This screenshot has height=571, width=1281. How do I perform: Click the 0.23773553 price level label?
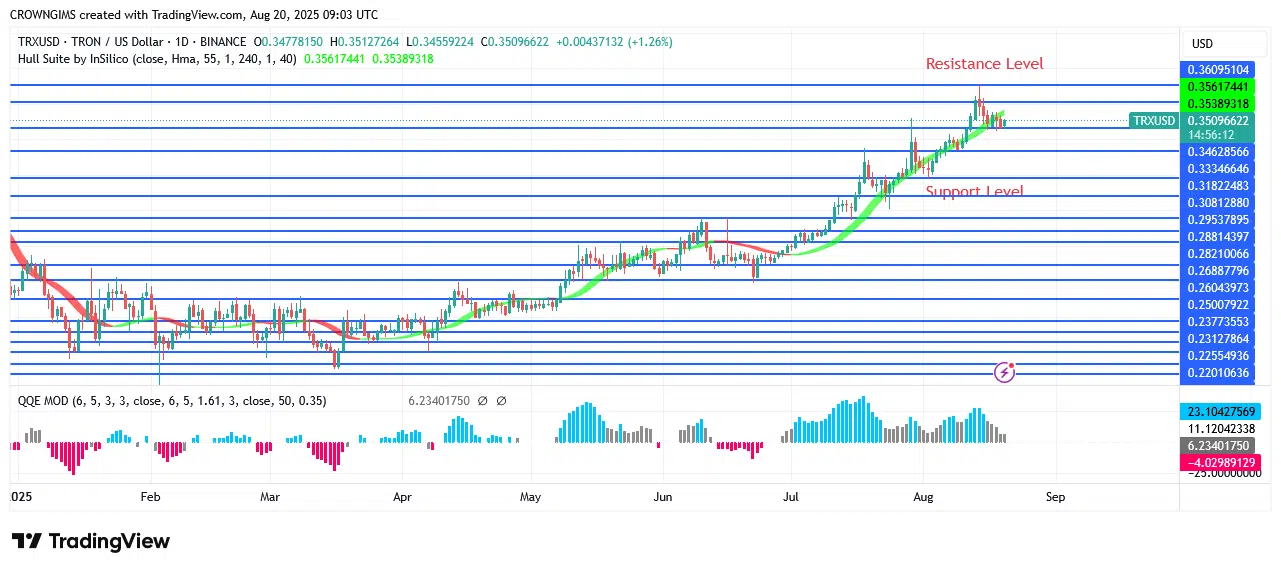tap(1218, 321)
